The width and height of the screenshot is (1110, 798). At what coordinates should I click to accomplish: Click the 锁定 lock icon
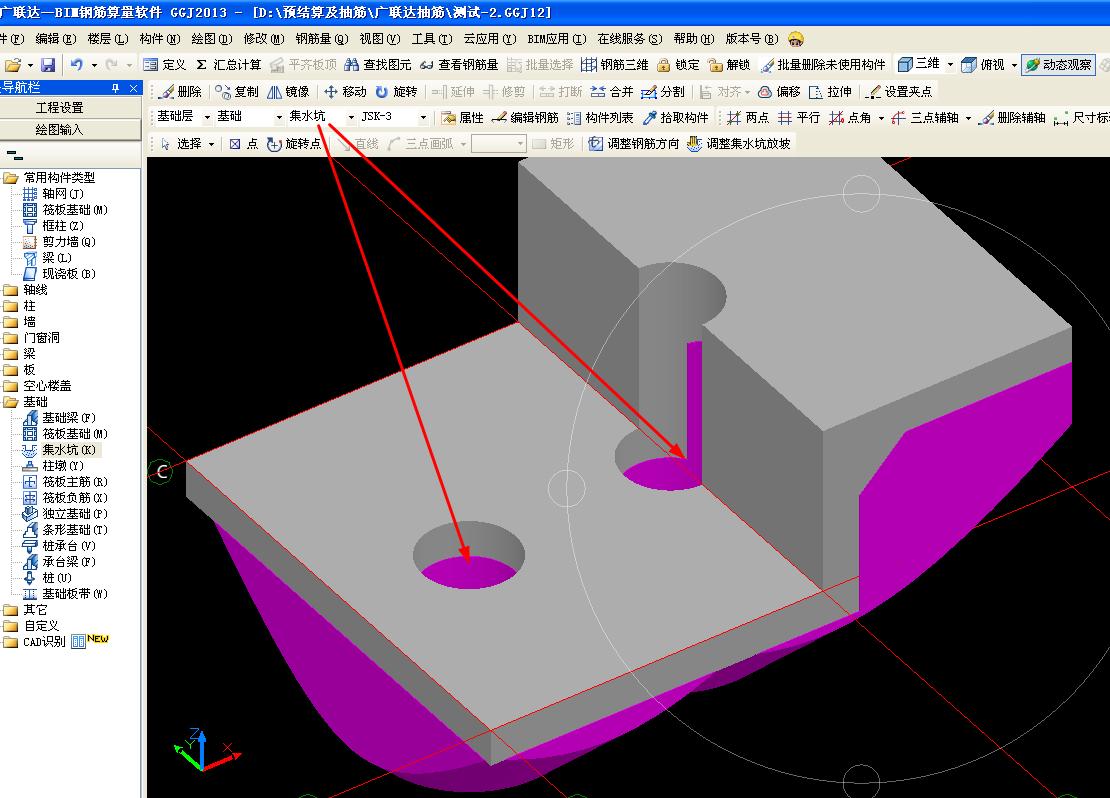tap(678, 65)
